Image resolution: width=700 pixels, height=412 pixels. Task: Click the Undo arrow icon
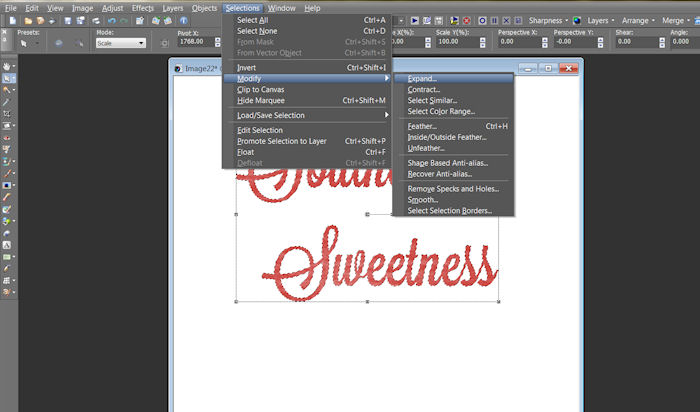click(x=111, y=20)
